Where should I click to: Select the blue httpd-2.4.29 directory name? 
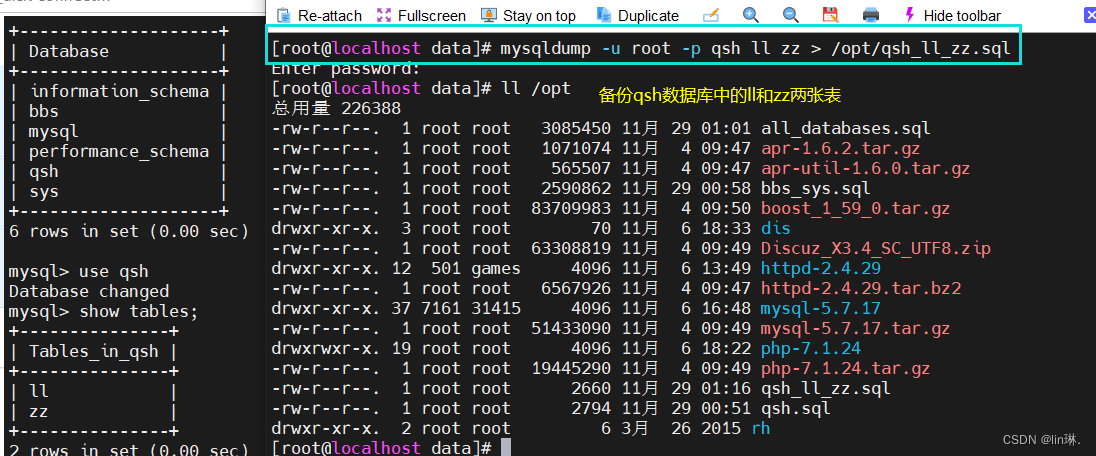[821, 269]
